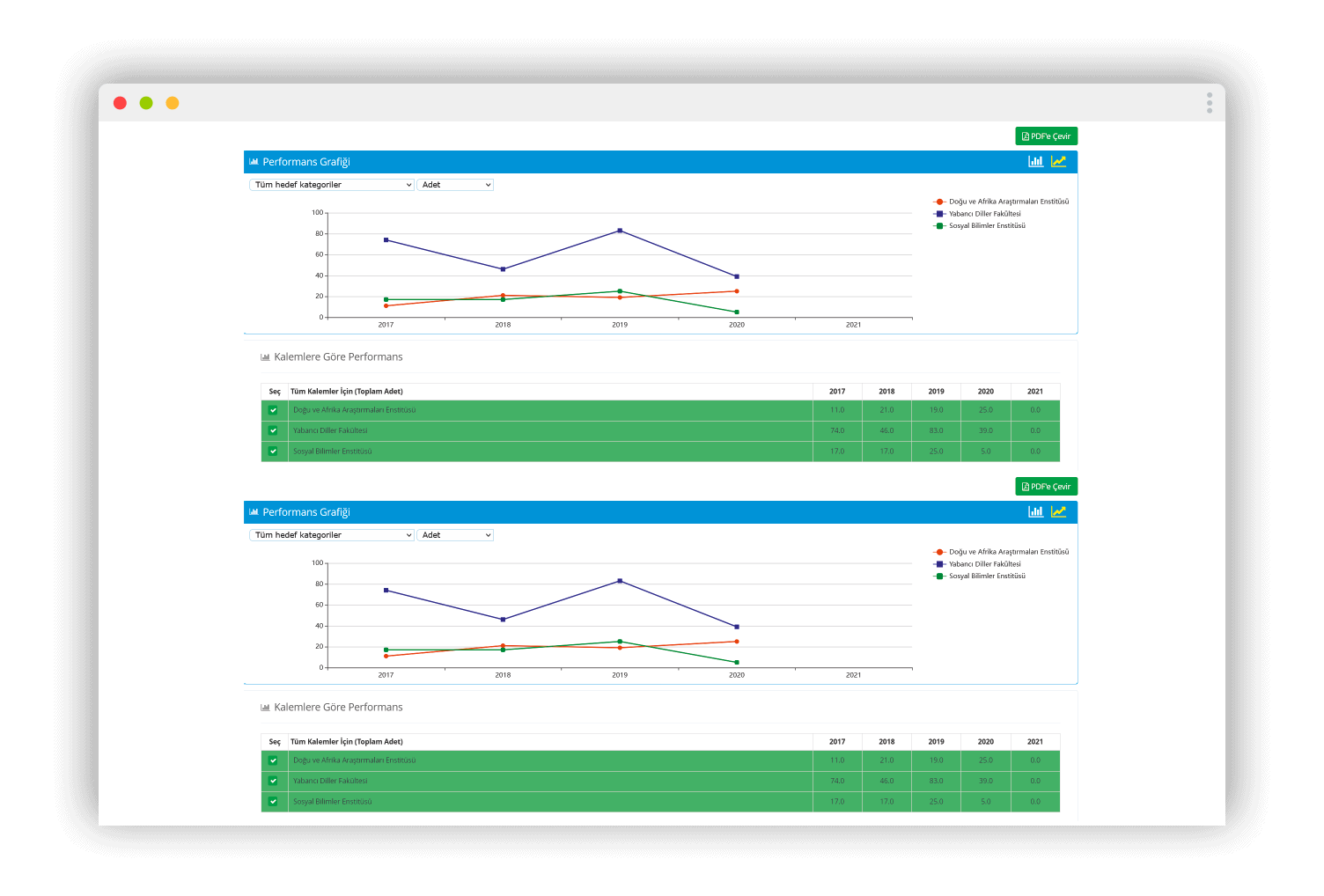The width and height of the screenshot is (1324, 896).
Task: Uncheck Yabancı Diller Fakültesi in lower table
Action: tap(273, 781)
